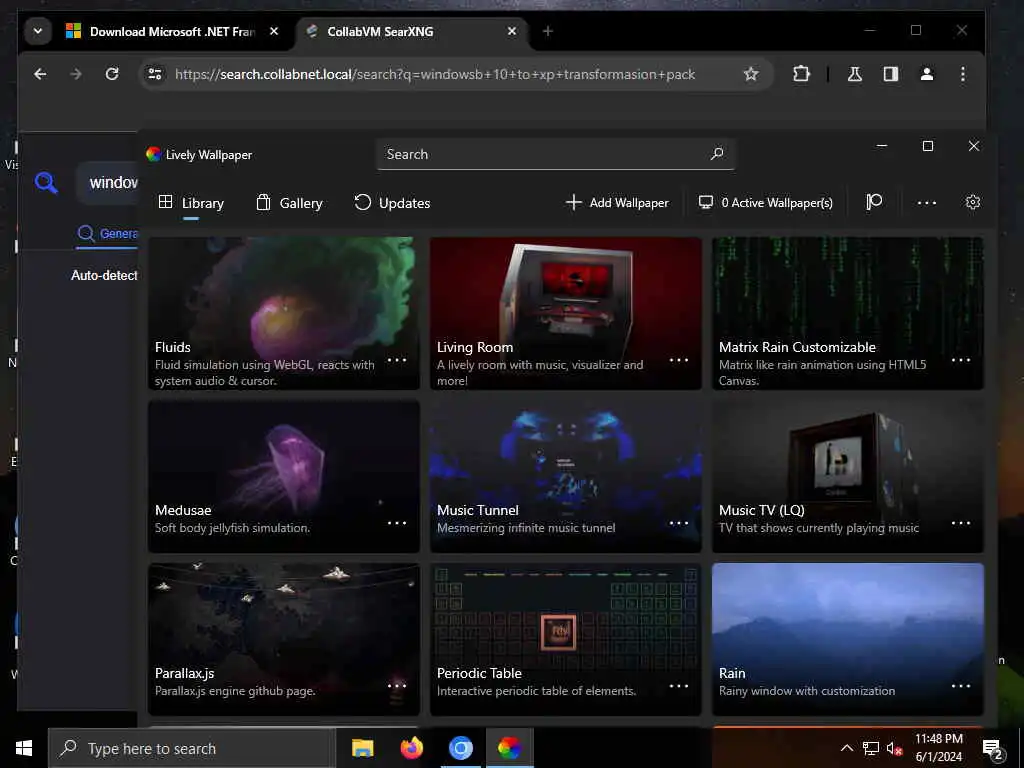Select the Medusae jellyfish wallpaper
This screenshot has width=1024, height=768.
point(283,476)
